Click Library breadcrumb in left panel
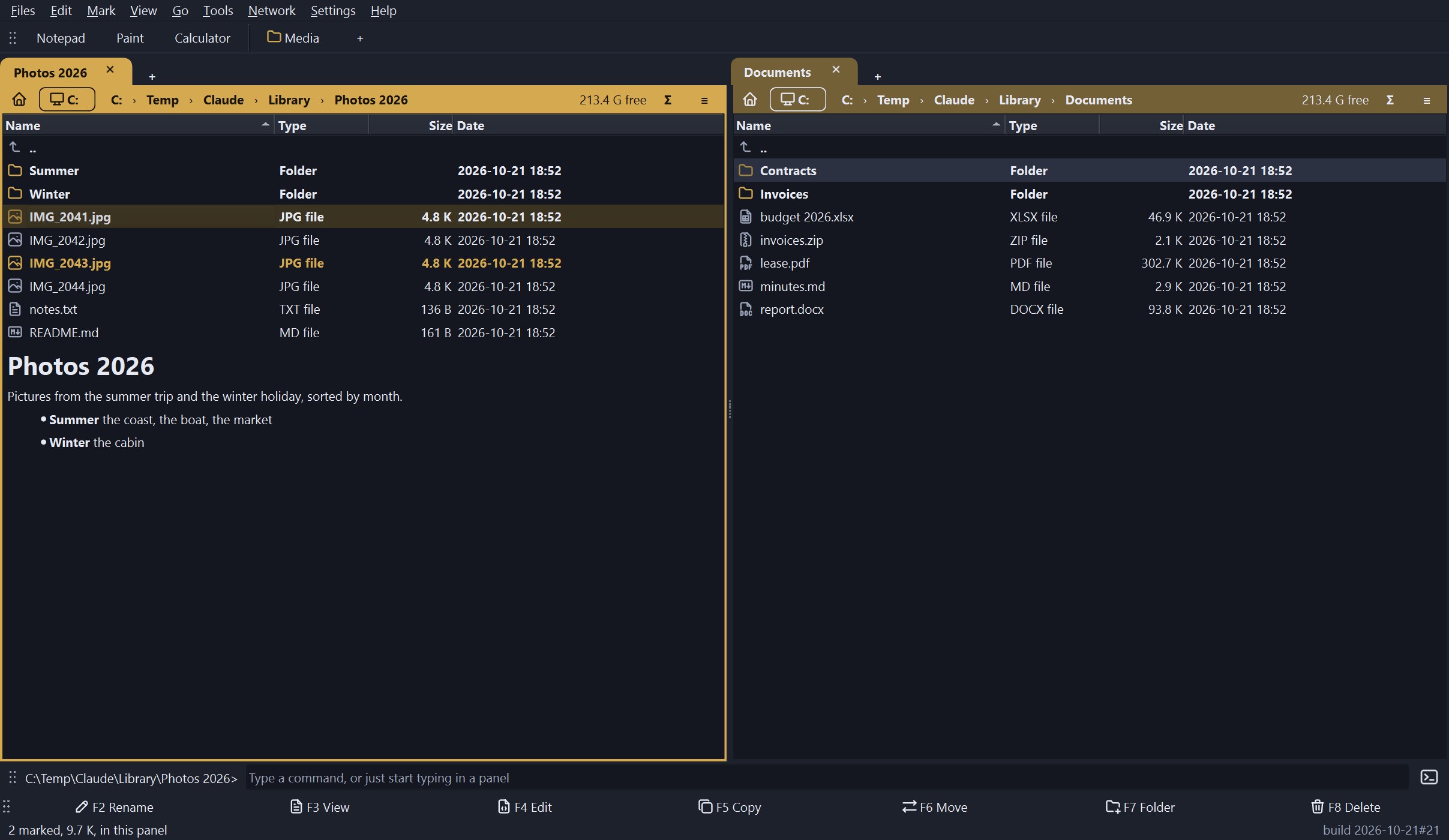The image size is (1449, 840). [289, 100]
